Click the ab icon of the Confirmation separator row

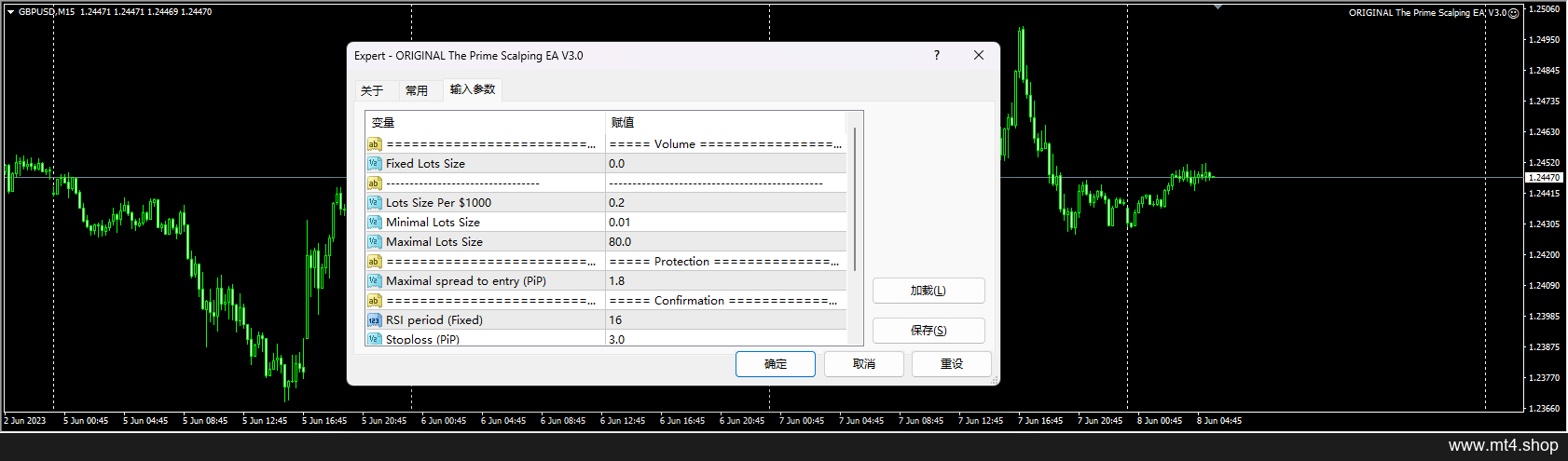[x=374, y=301]
